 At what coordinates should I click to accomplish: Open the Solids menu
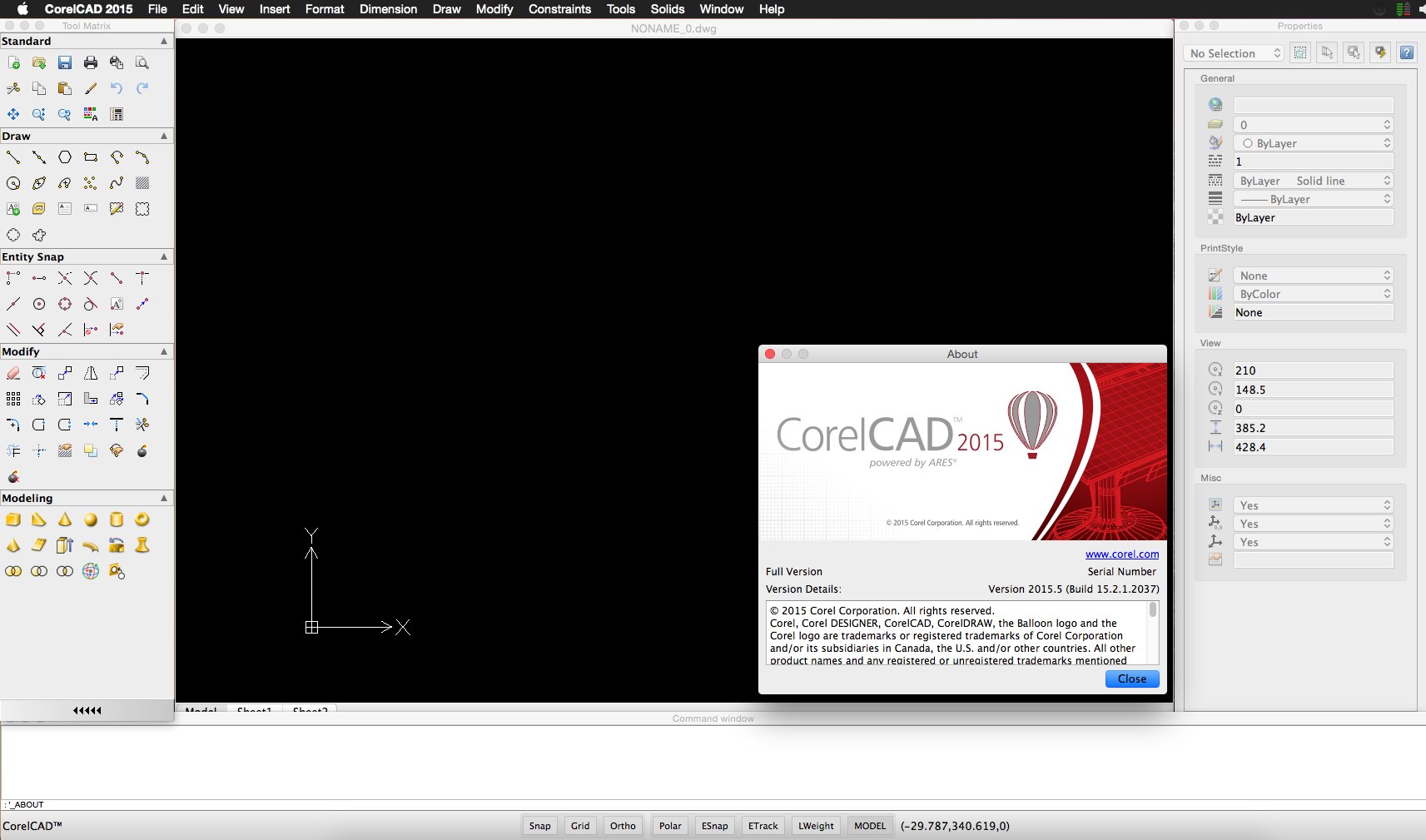[668, 9]
